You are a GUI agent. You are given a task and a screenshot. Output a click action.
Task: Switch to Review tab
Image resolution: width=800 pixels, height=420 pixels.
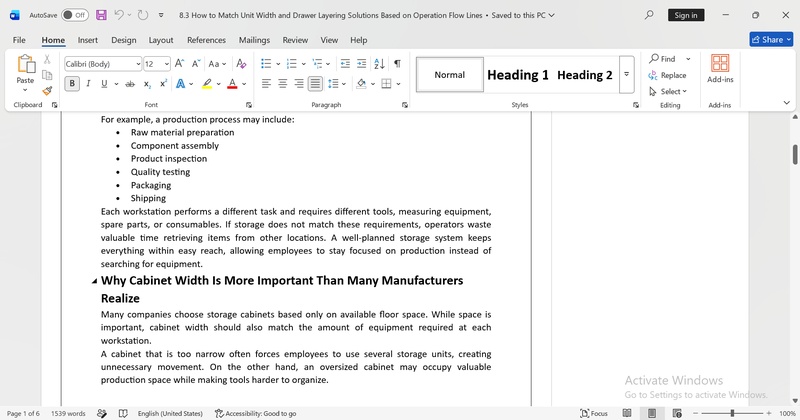pyautogui.click(x=295, y=40)
